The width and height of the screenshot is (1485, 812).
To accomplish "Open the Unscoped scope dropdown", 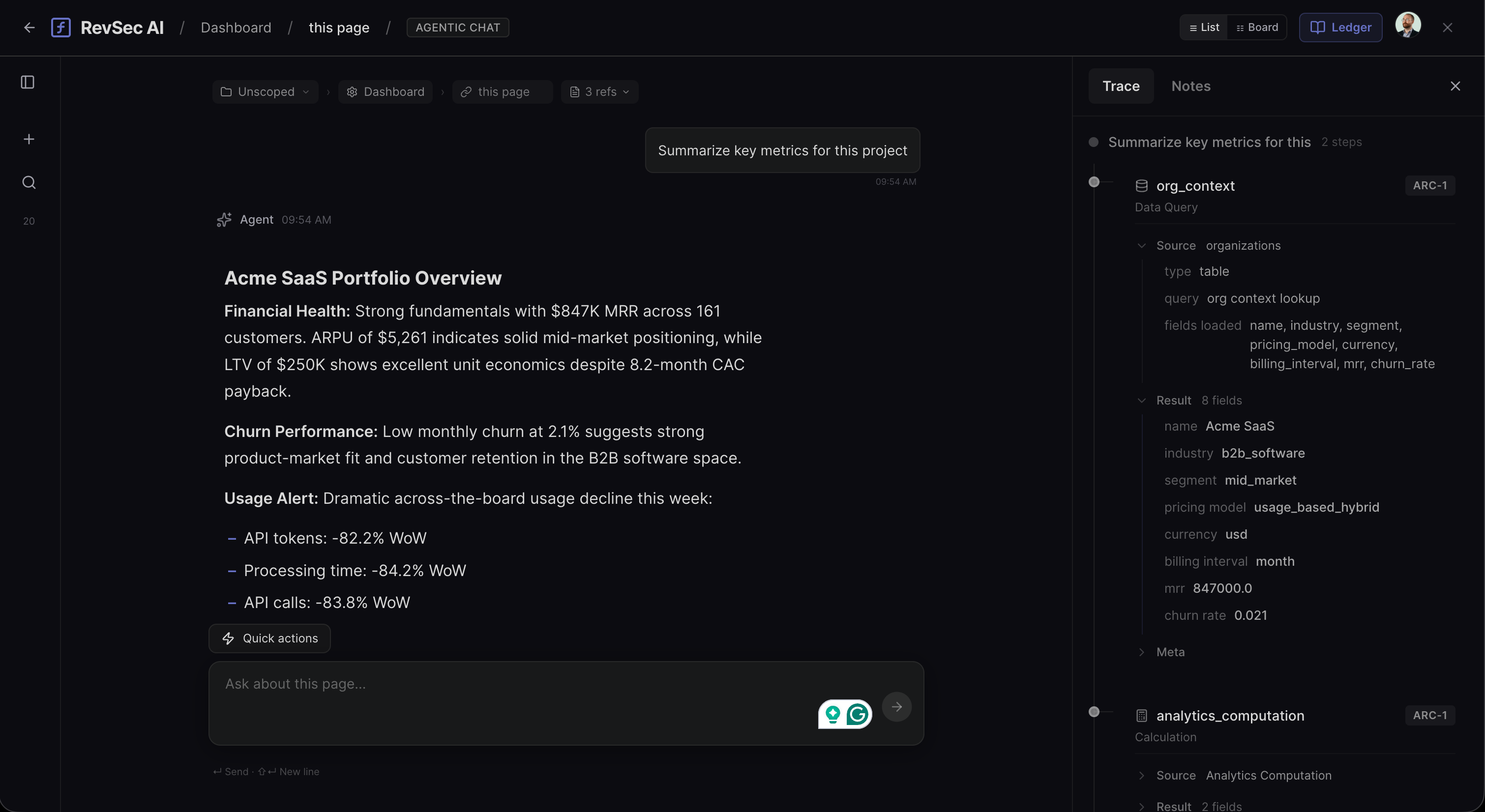I will 265,91.
